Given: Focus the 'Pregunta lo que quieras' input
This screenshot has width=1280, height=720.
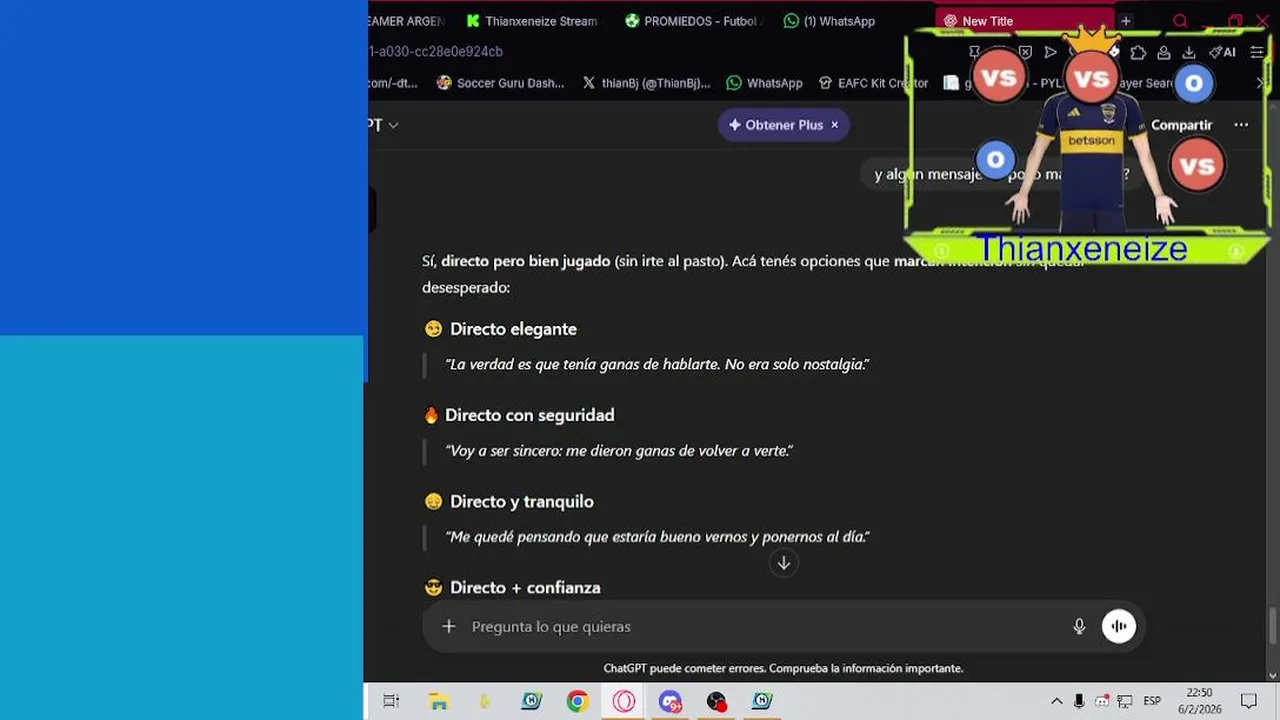Looking at the screenshot, I should tap(765, 627).
